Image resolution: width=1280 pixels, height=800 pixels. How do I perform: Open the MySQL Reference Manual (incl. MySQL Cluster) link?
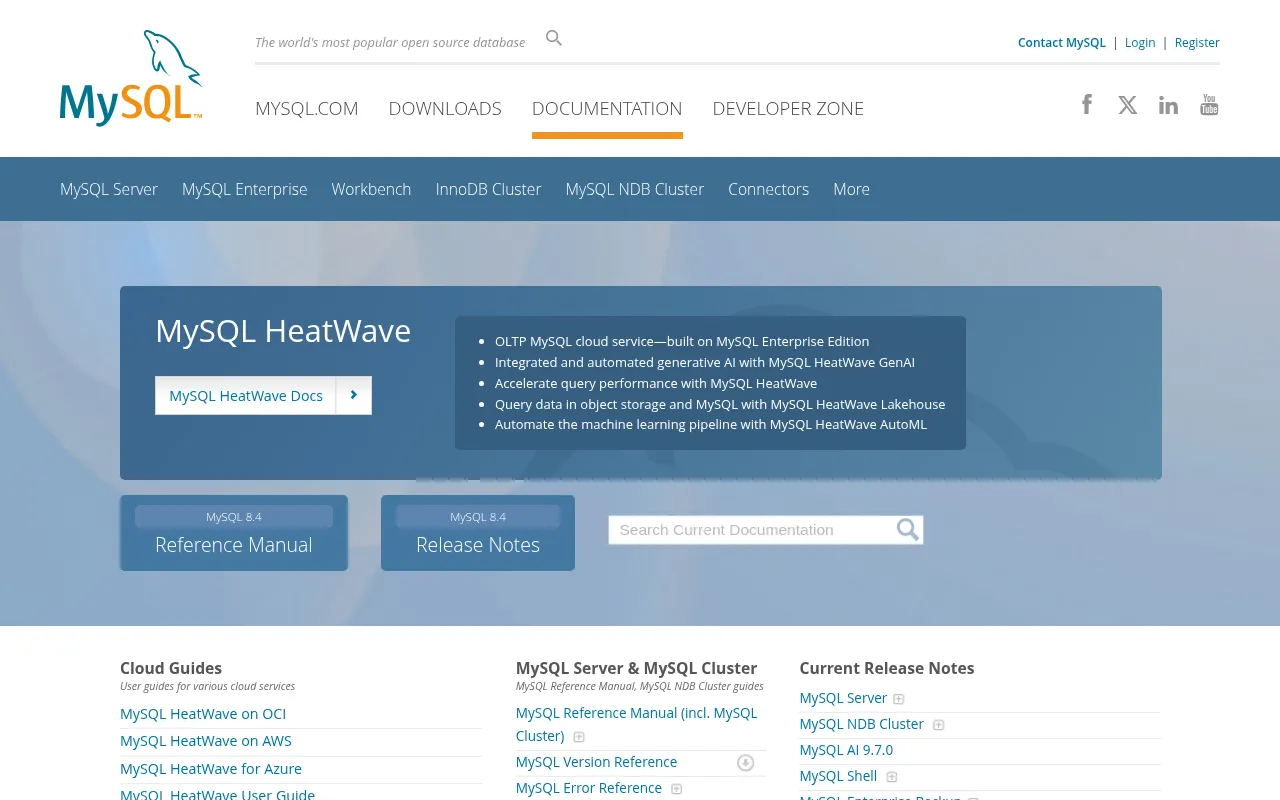(637, 724)
